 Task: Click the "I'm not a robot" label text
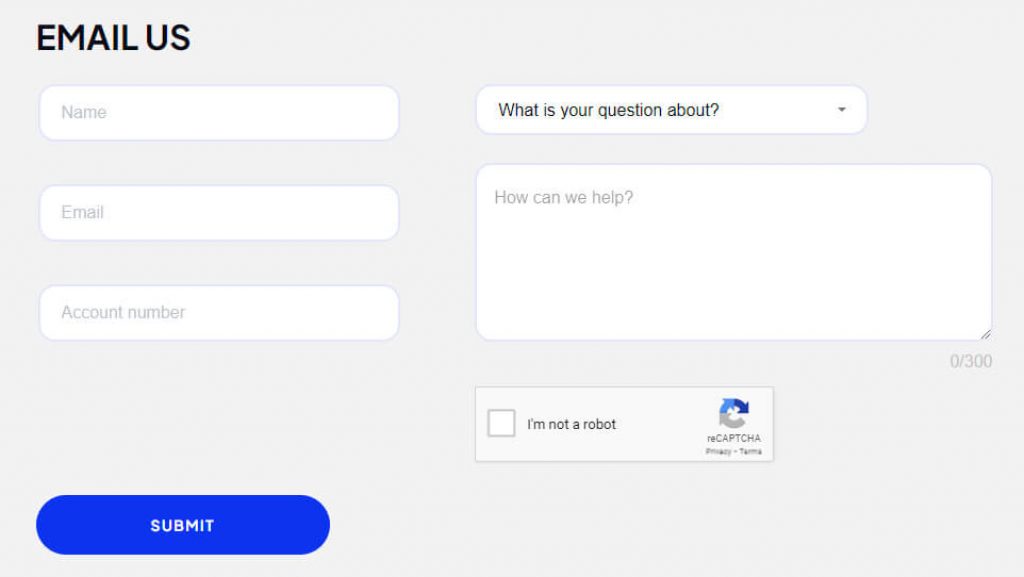tap(572, 425)
